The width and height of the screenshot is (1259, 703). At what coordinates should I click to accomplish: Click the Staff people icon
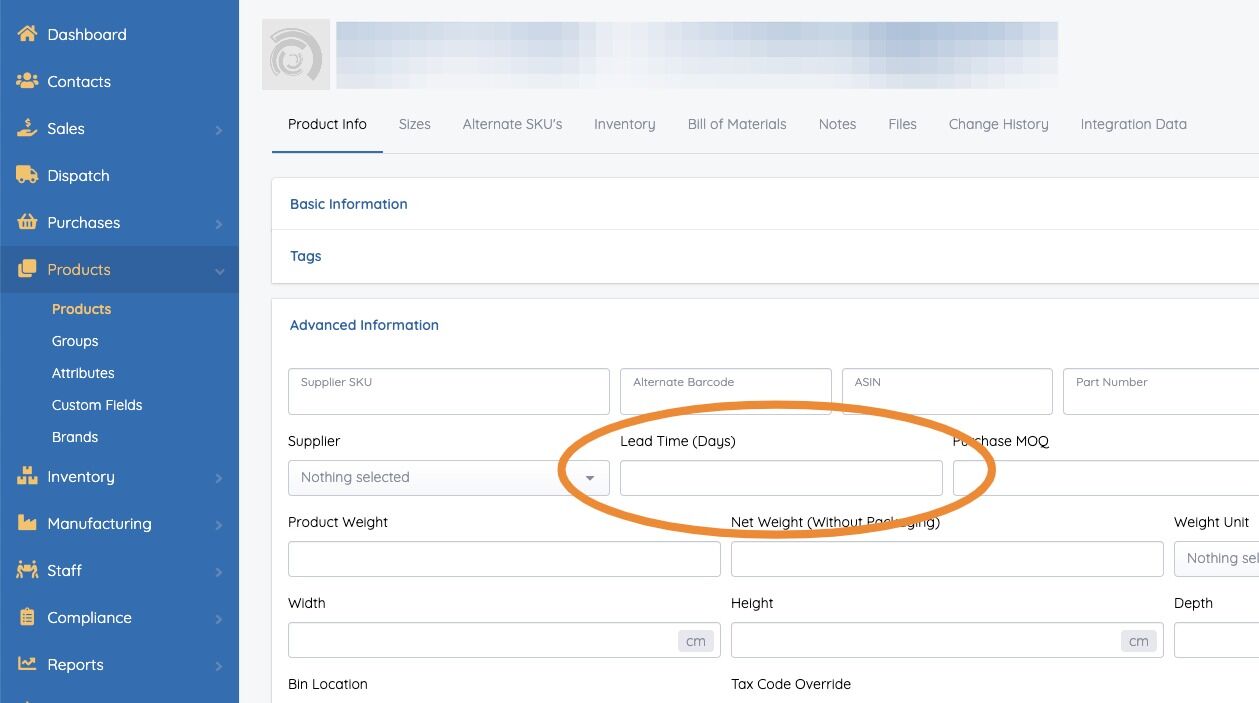[27, 570]
